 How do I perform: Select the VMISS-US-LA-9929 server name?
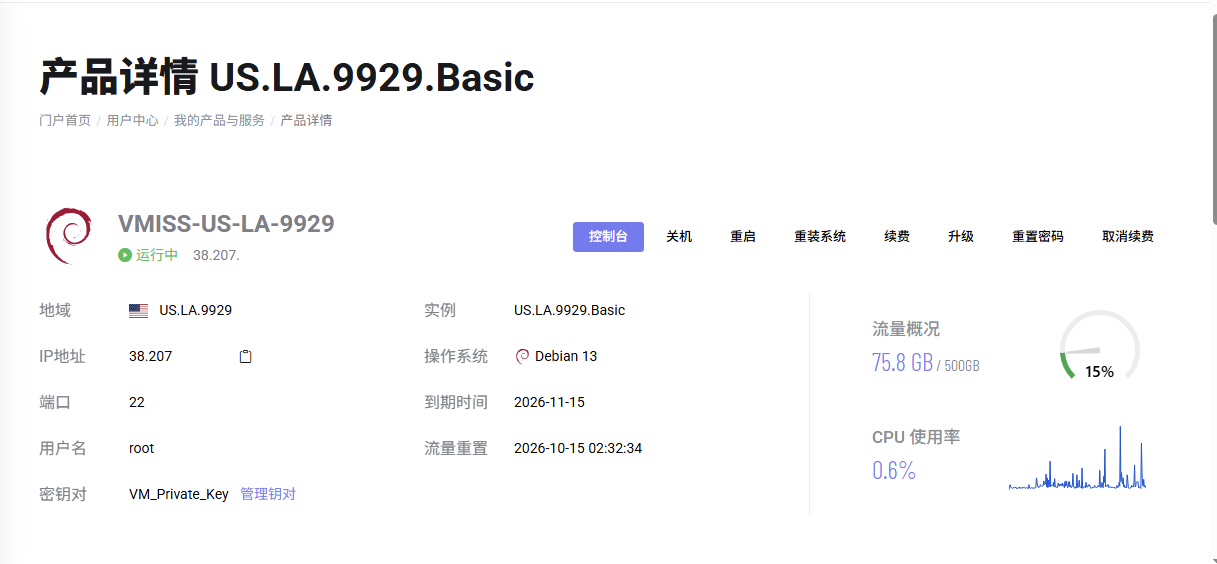(226, 223)
